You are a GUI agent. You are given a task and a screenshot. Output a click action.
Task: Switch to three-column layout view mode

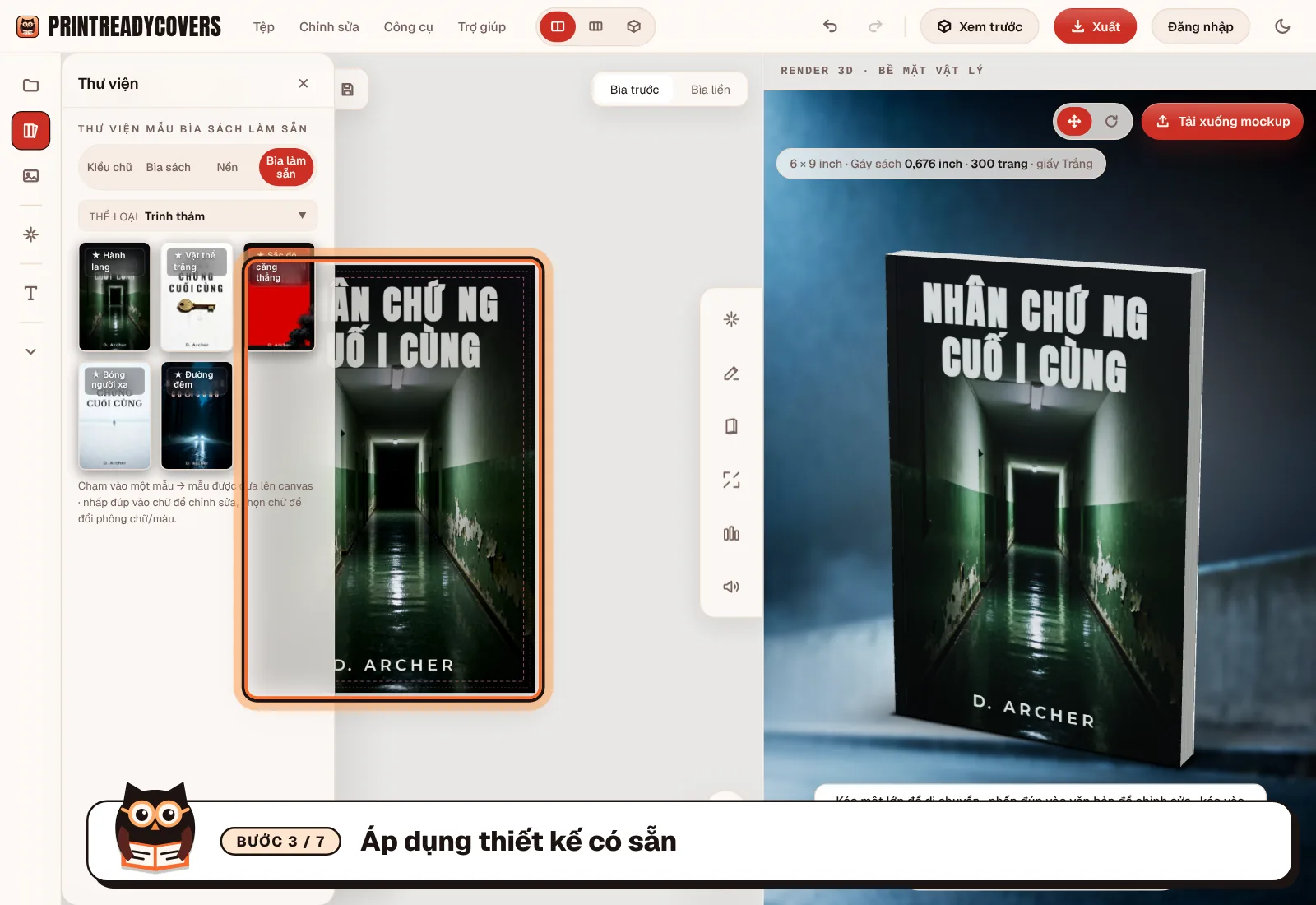(596, 26)
